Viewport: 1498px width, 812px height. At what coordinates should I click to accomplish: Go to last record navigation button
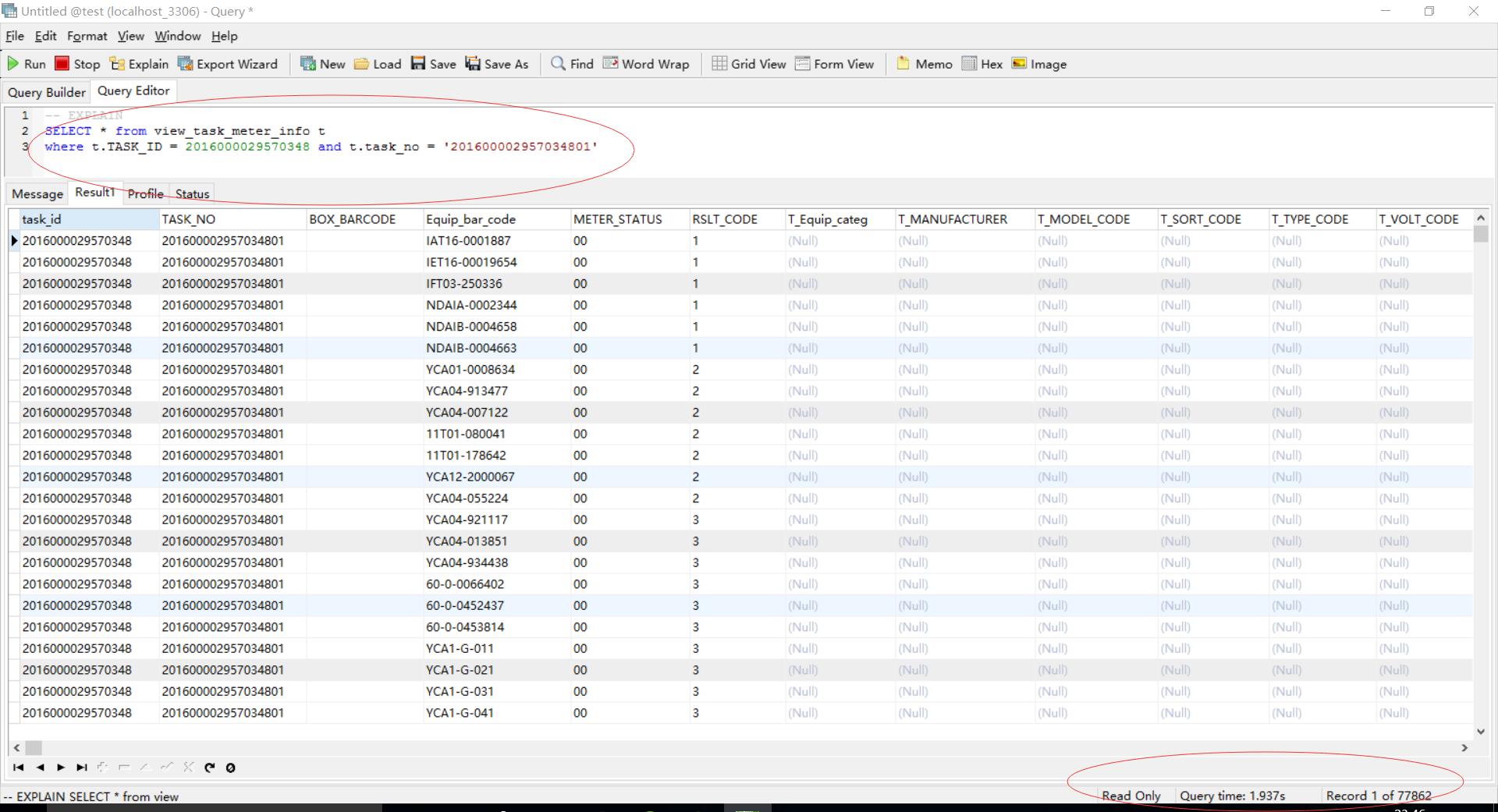pos(82,768)
